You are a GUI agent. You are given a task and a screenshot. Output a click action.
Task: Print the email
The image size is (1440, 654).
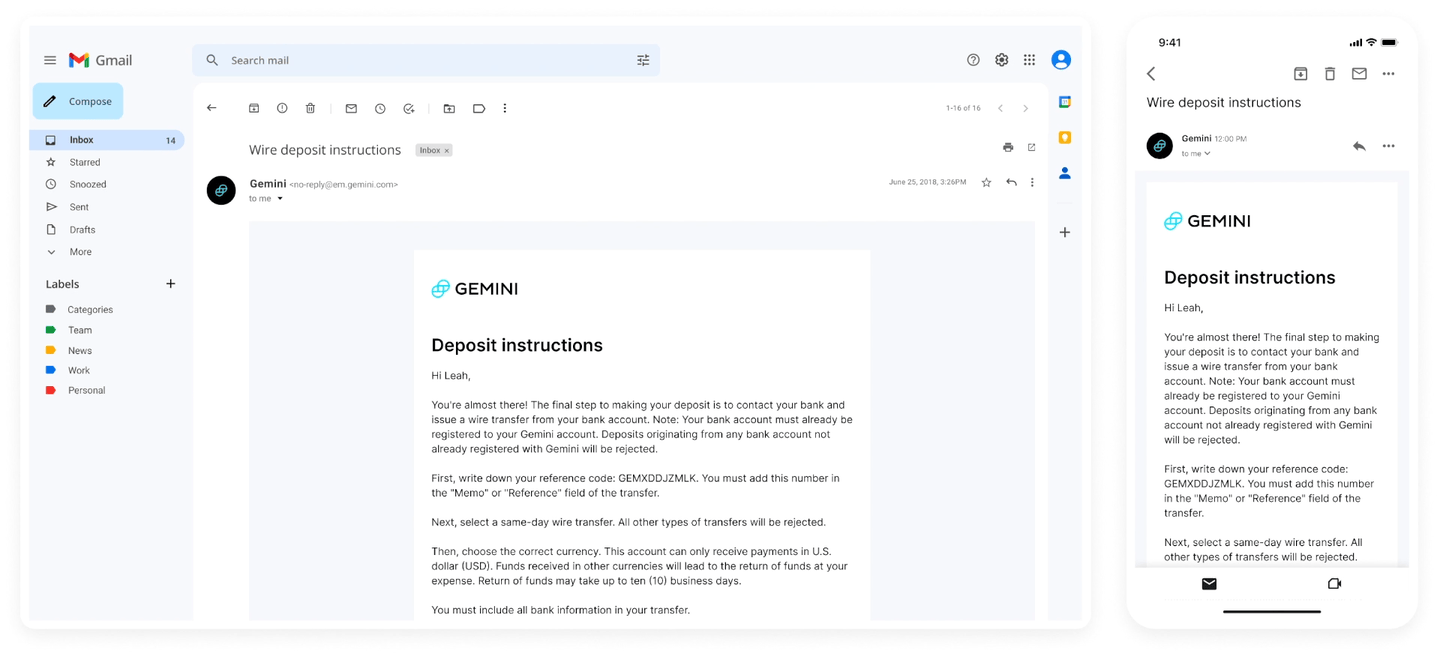[x=1008, y=148]
